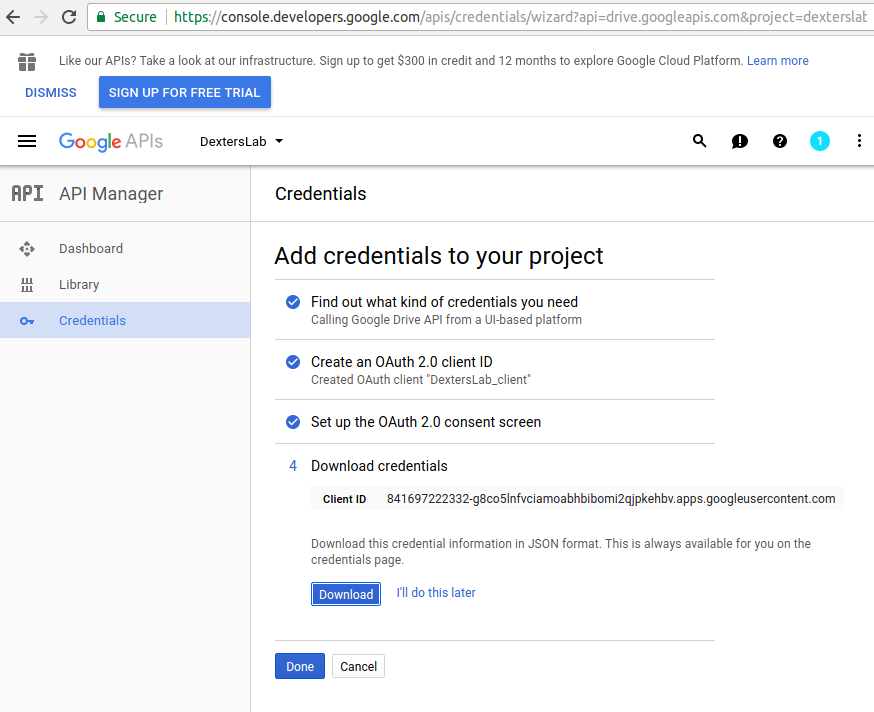Open search with the magnifier icon
The height and width of the screenshot is (712, 874).
click(x=700, y=141)
